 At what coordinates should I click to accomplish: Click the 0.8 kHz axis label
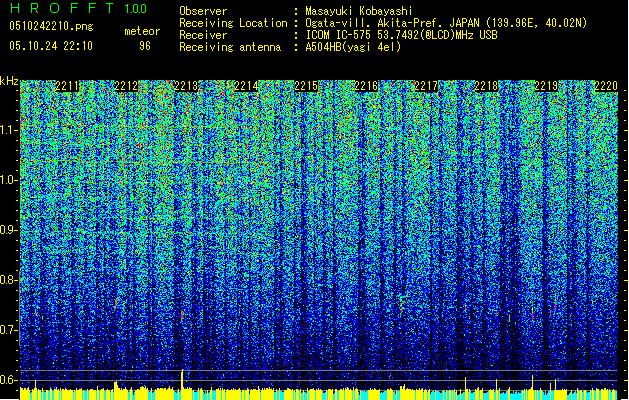tap(9, 280)
